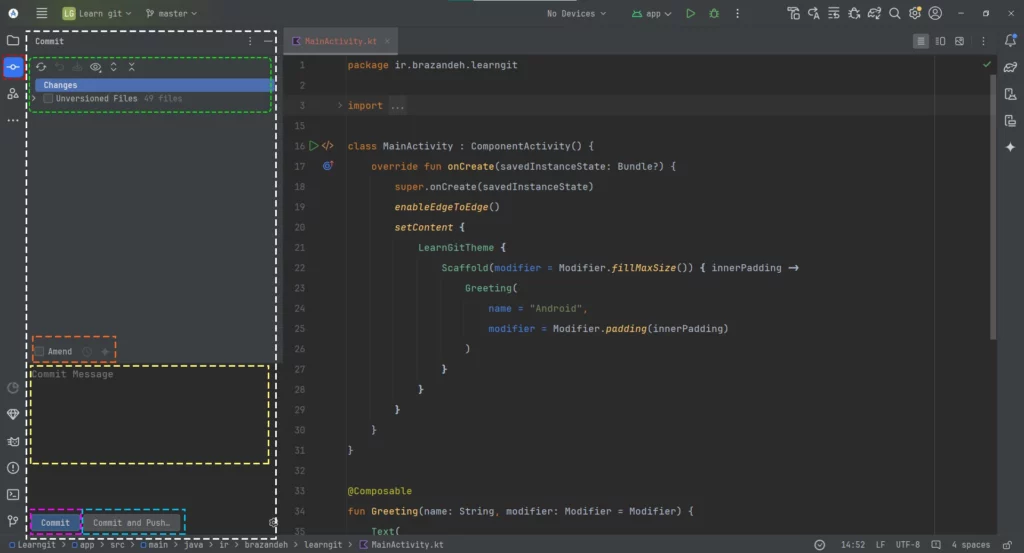Switch editor to Split view mode

940,41
